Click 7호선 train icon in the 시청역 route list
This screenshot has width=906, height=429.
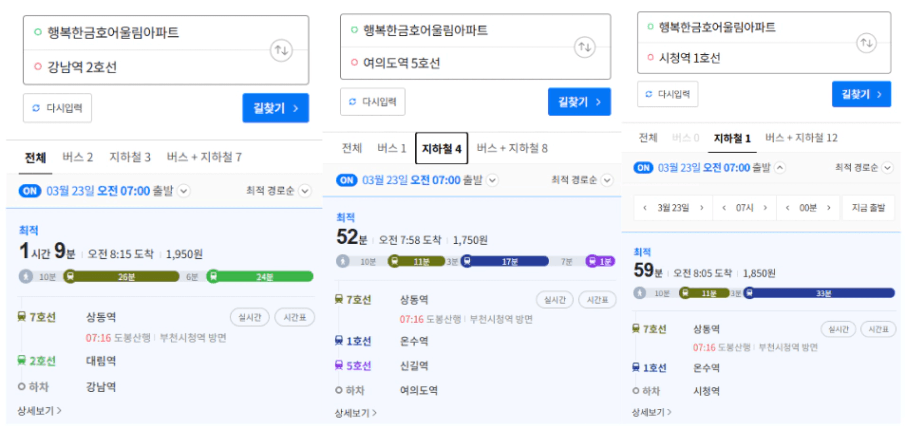coord(636,329)
